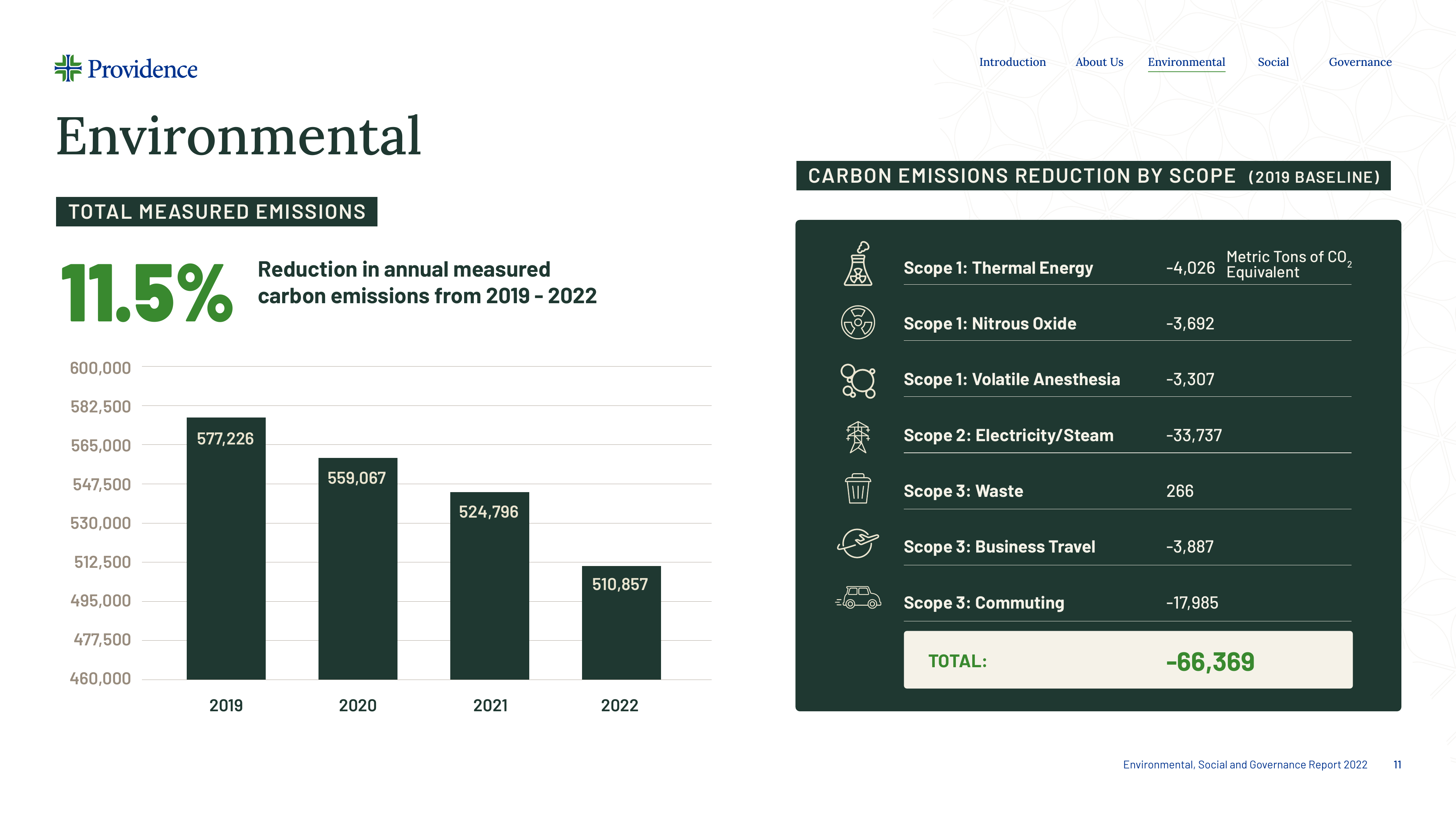Click the 2022 bar showing 510,857
Screen dimensions: 1456x819
621,622
